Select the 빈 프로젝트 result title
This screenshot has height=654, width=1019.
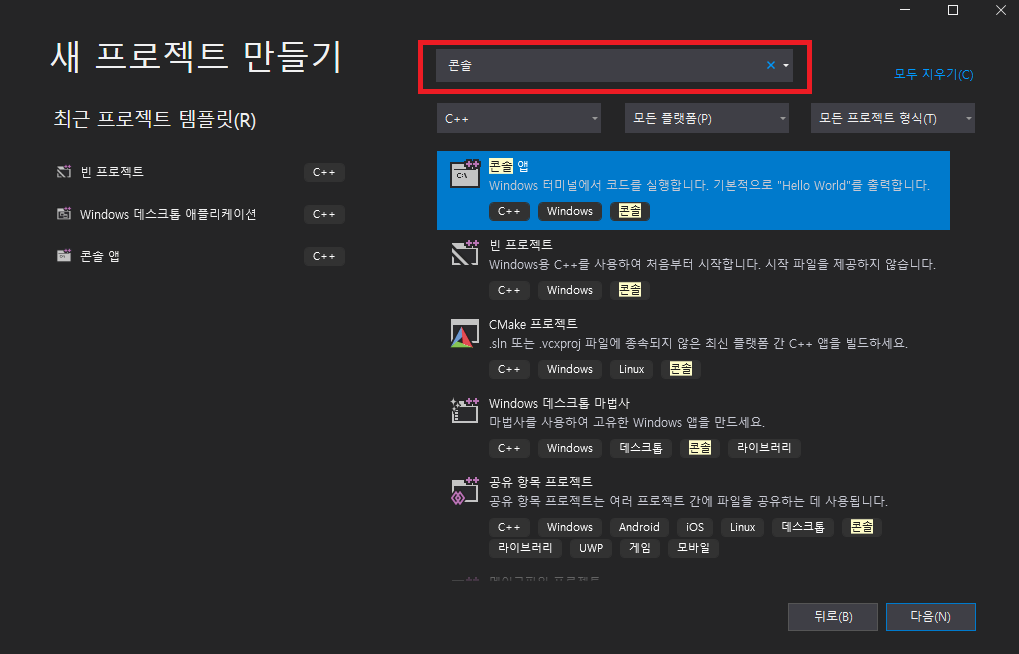[521, 244]
